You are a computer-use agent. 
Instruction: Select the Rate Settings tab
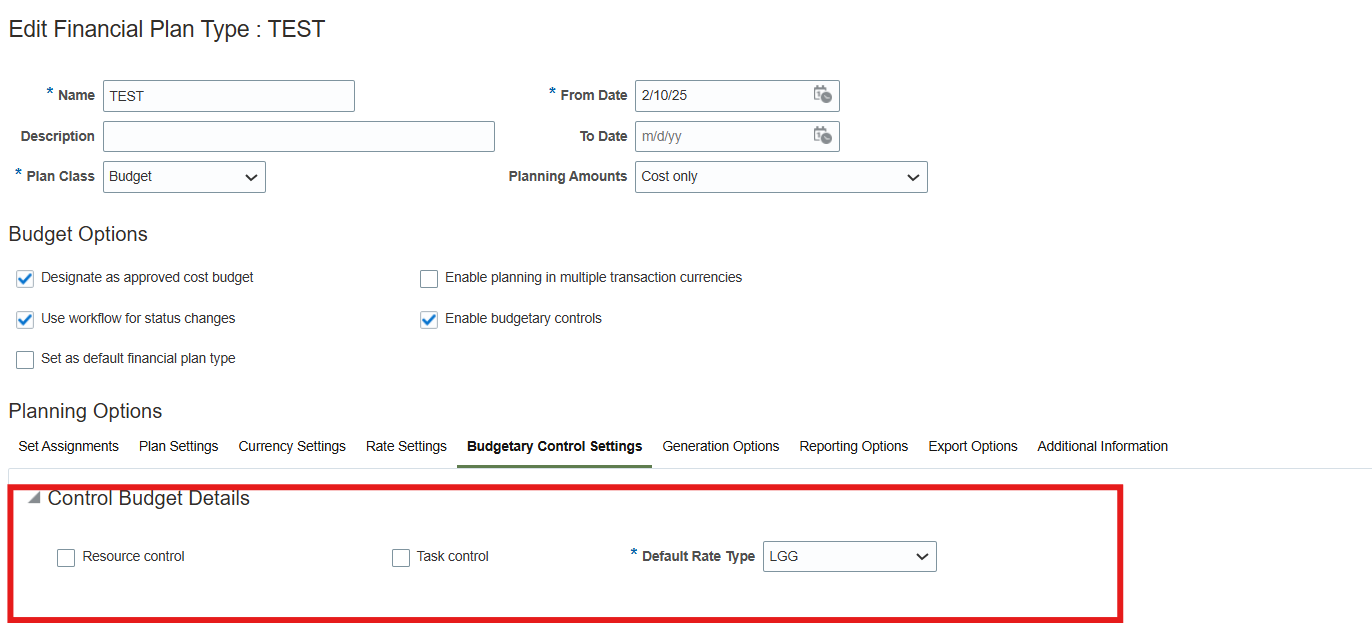(x=406, y=446)
